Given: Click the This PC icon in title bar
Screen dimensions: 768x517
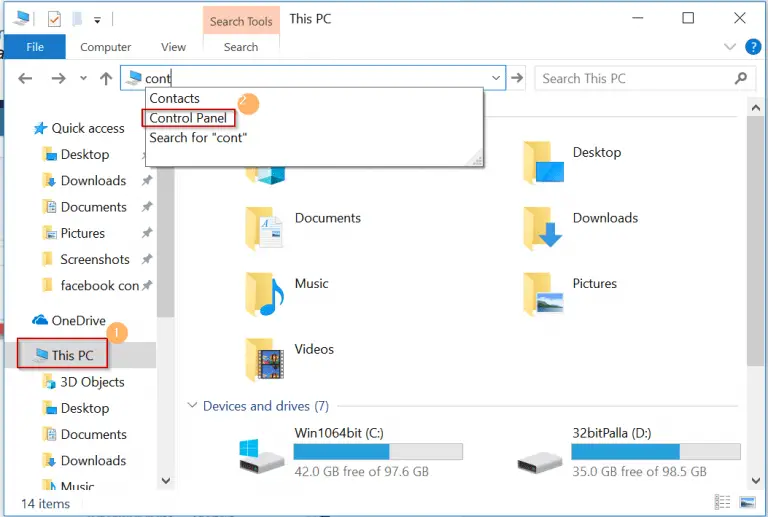Looking at the screenshot, I should tap(20, 19).
